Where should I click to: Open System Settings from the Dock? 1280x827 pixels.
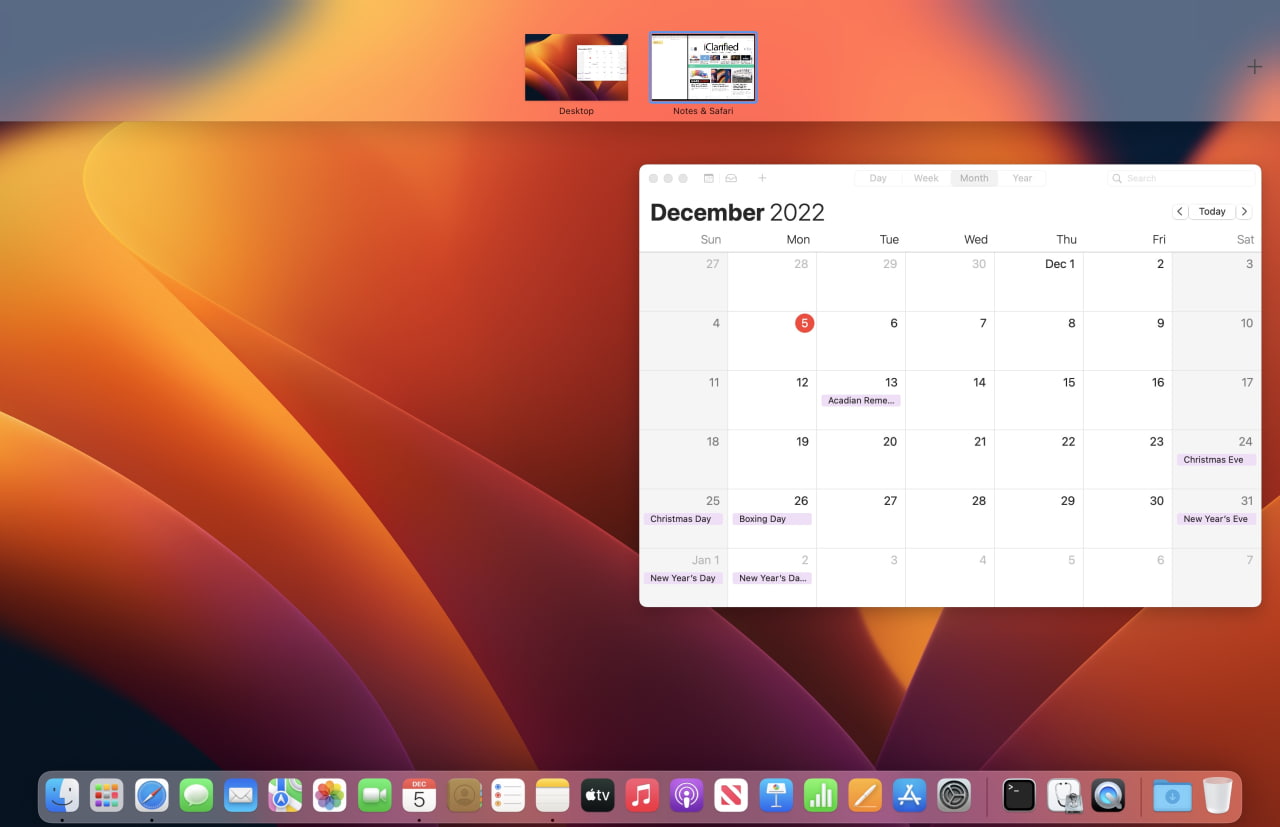click(954, 795)
